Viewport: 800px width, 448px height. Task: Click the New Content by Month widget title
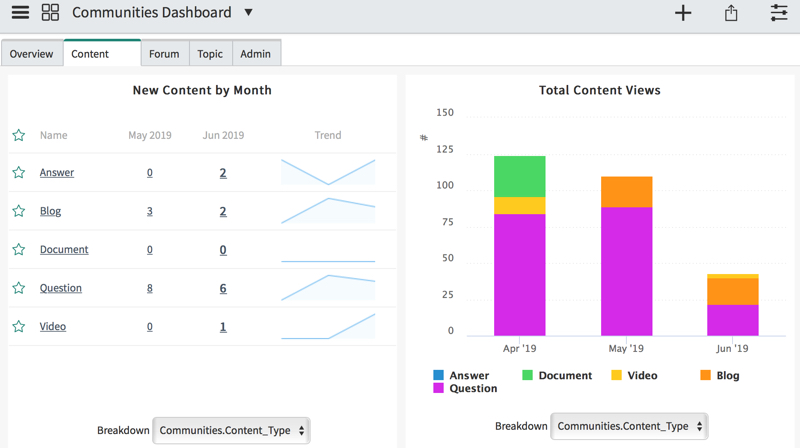[202, 90]
